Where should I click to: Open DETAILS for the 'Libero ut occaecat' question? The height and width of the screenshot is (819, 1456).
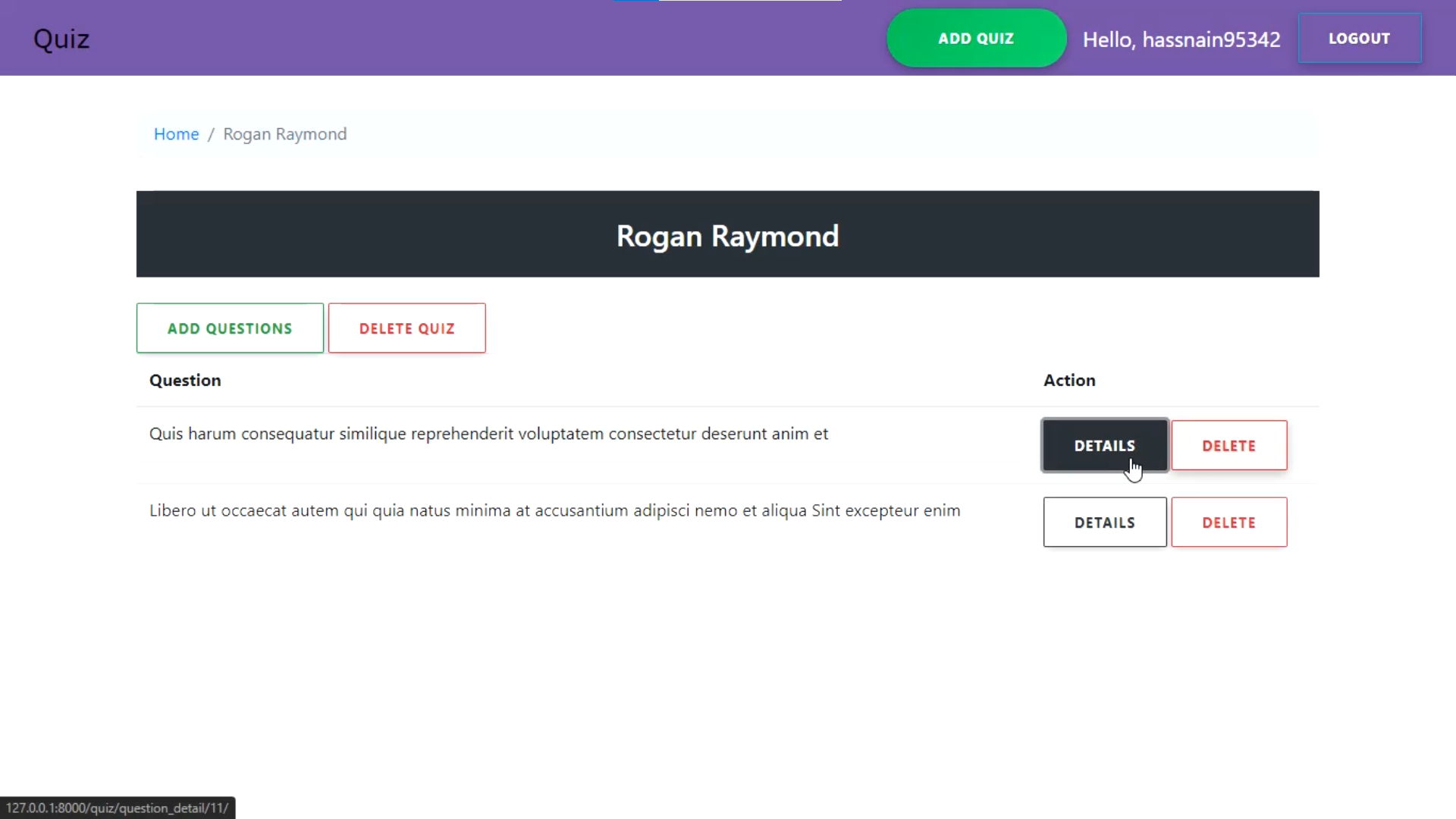point(1104,522)
